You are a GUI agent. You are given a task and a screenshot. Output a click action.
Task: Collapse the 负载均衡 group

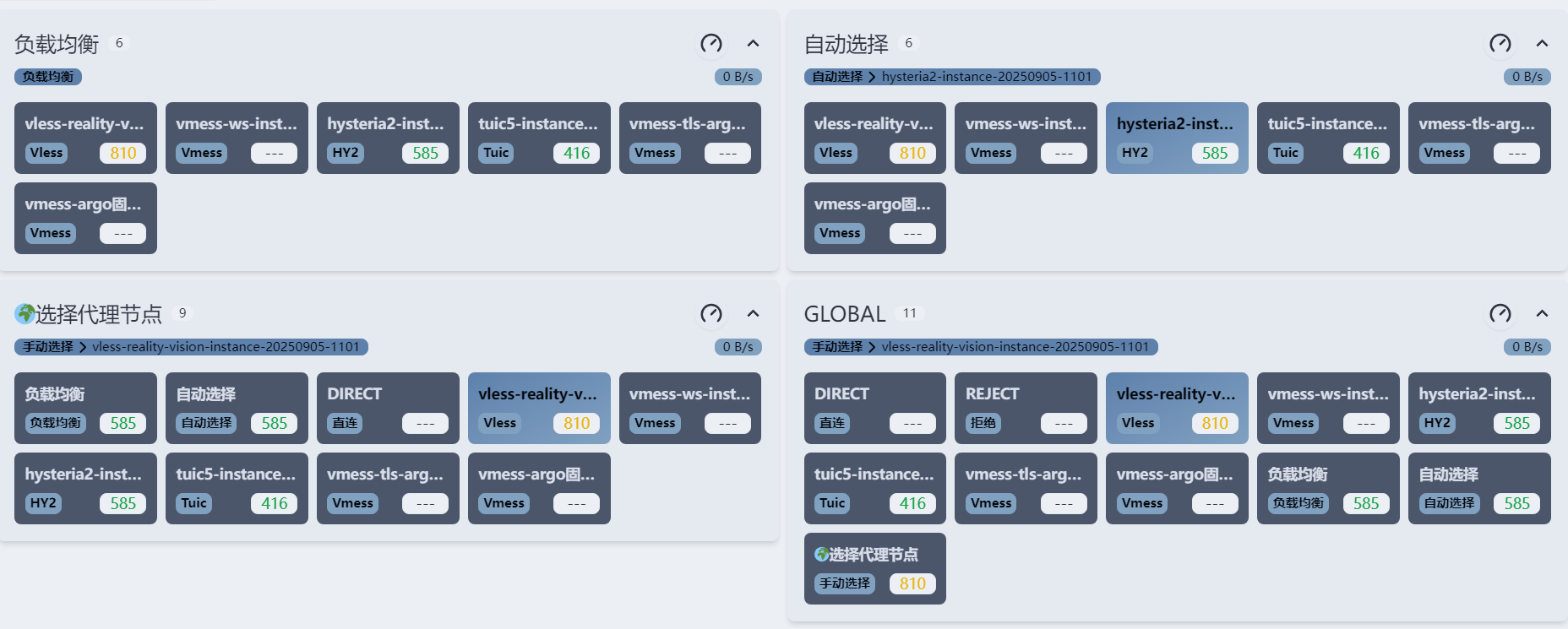pos(753,43)
